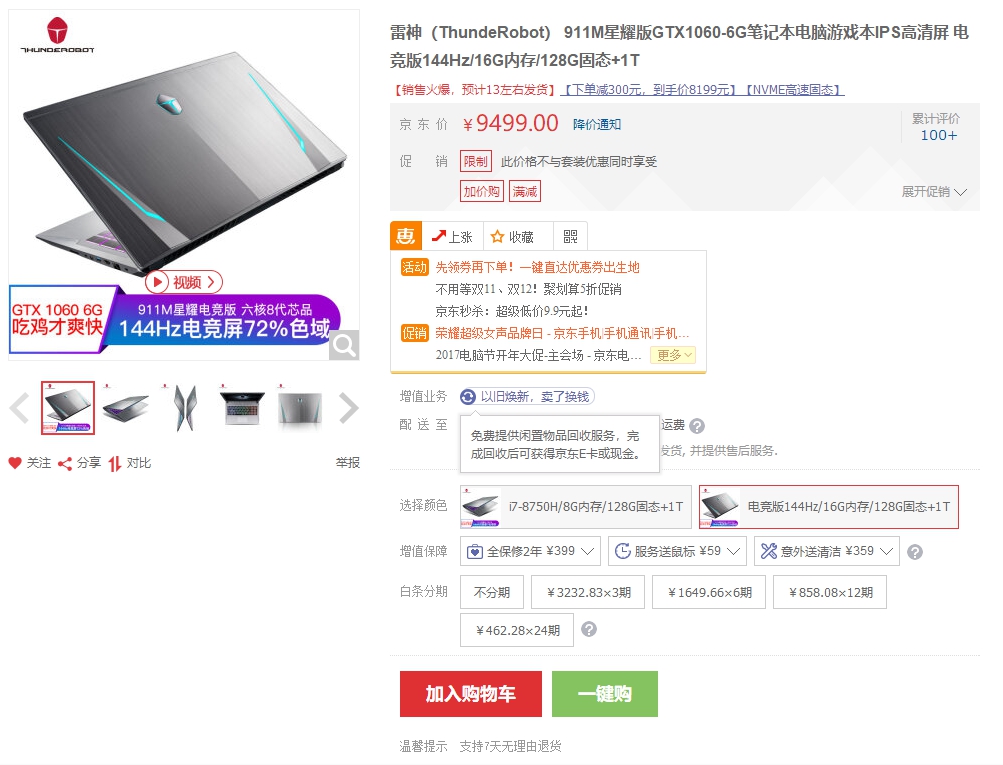Show previous thumbnails with left arrow
This screenshot has width=1003, height=765.
tap(19, 408)
